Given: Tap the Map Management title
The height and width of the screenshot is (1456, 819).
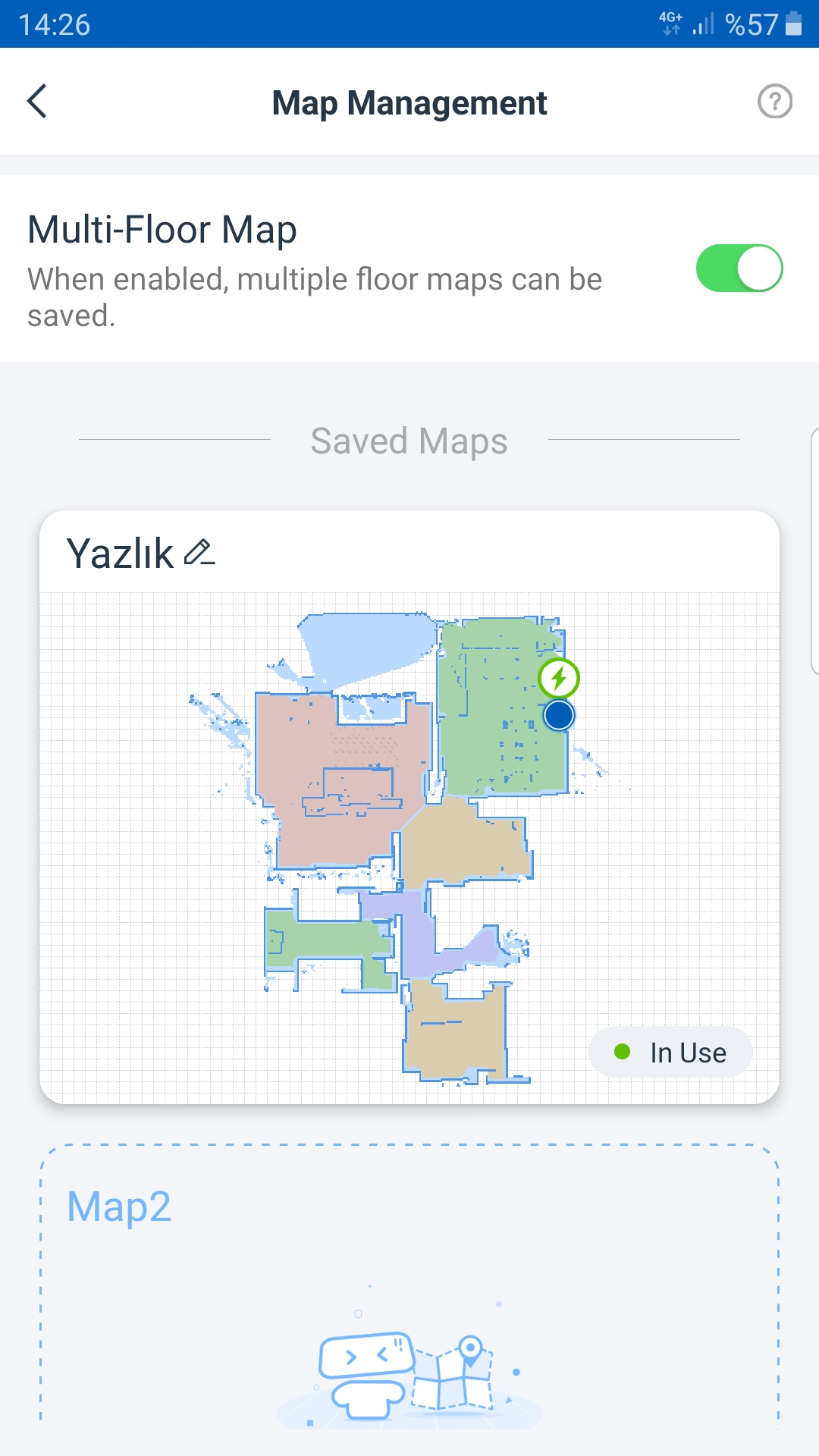Looking at the screenshot, I should coord(409,103).
